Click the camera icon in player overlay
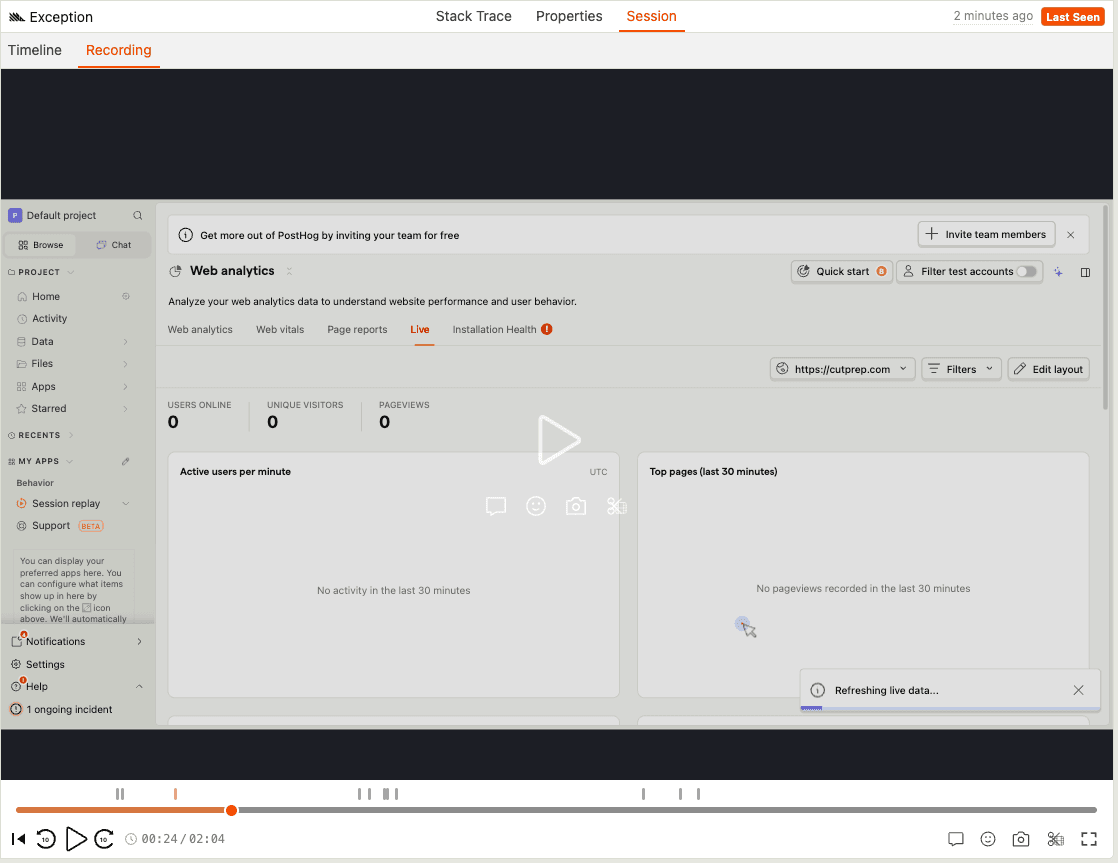Image resolution: width=1118 pixels, height=863 pixels. pos(575,506)
